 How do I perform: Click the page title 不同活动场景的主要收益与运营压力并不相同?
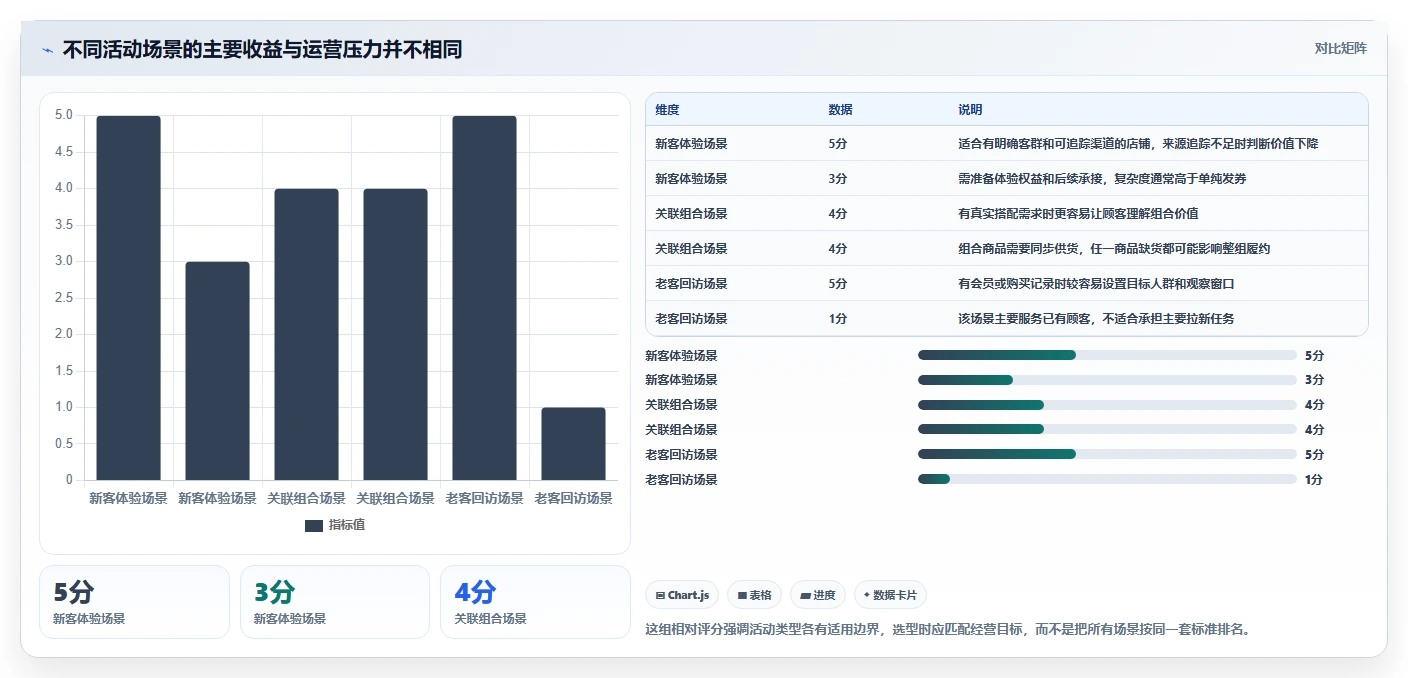262,49
